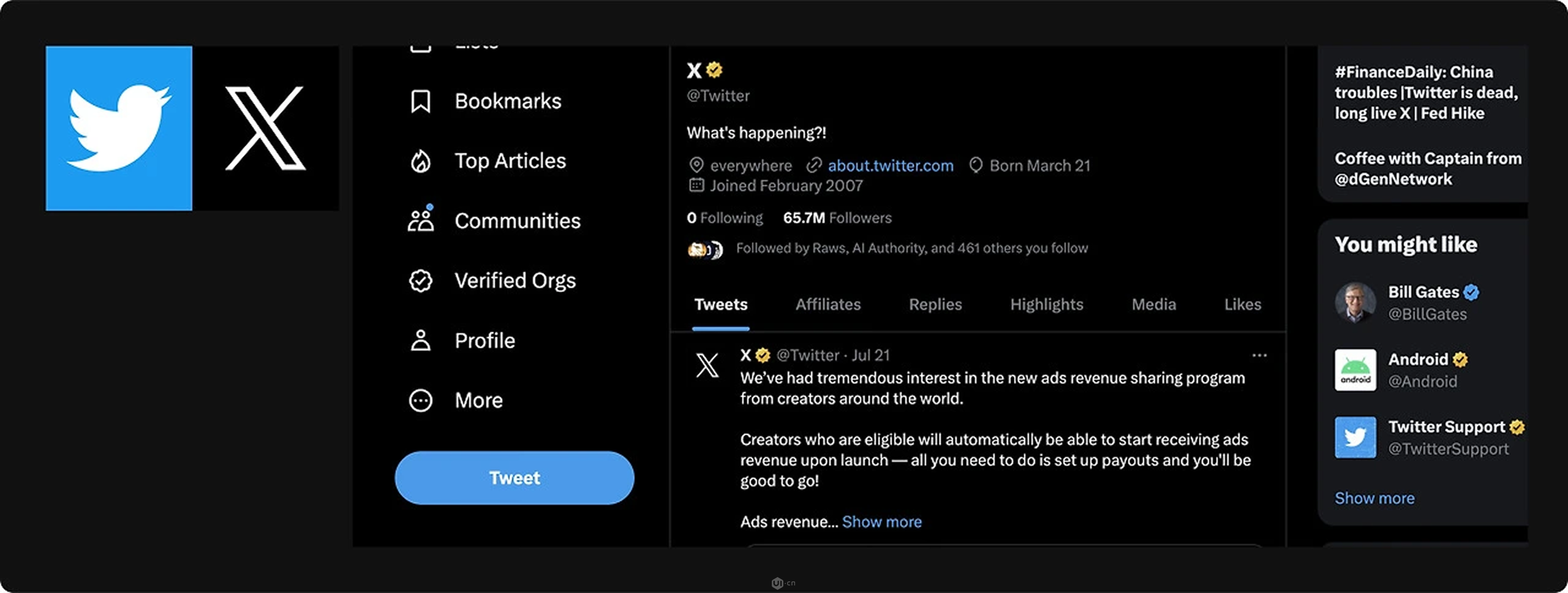Click the Profile person icon
The image size is (1568, 593).
pyautogui.click(x=420, y=341)
